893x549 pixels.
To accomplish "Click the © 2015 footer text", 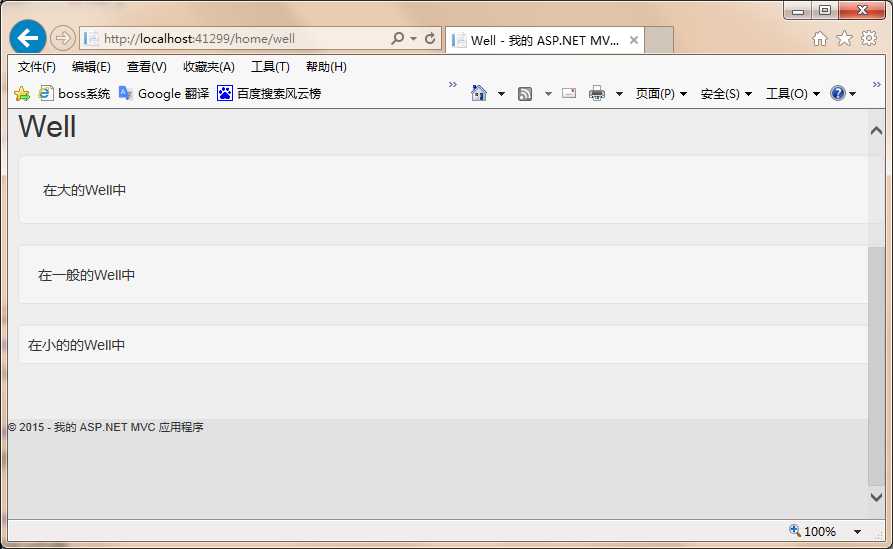I will point(106,427).
